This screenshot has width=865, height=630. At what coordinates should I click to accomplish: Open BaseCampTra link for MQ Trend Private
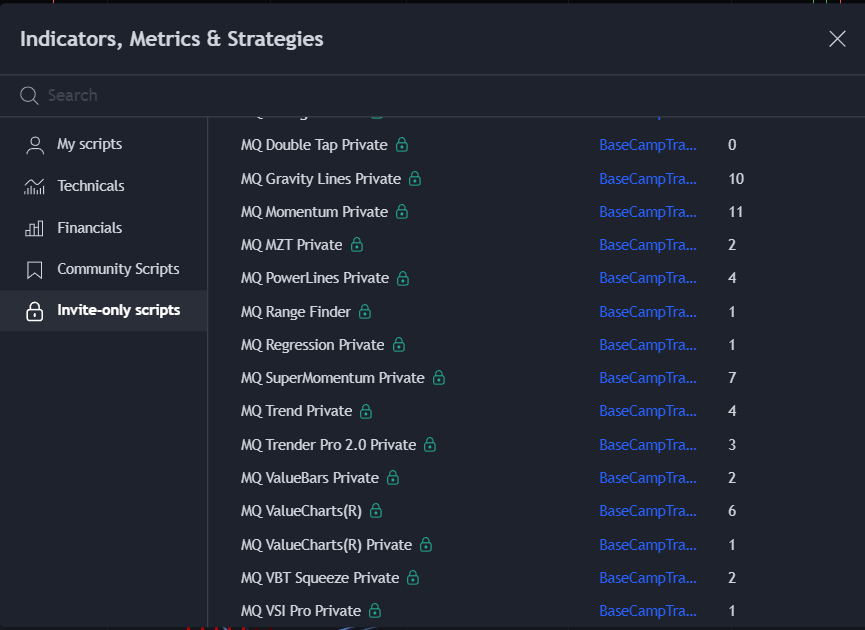pos(647,411)
